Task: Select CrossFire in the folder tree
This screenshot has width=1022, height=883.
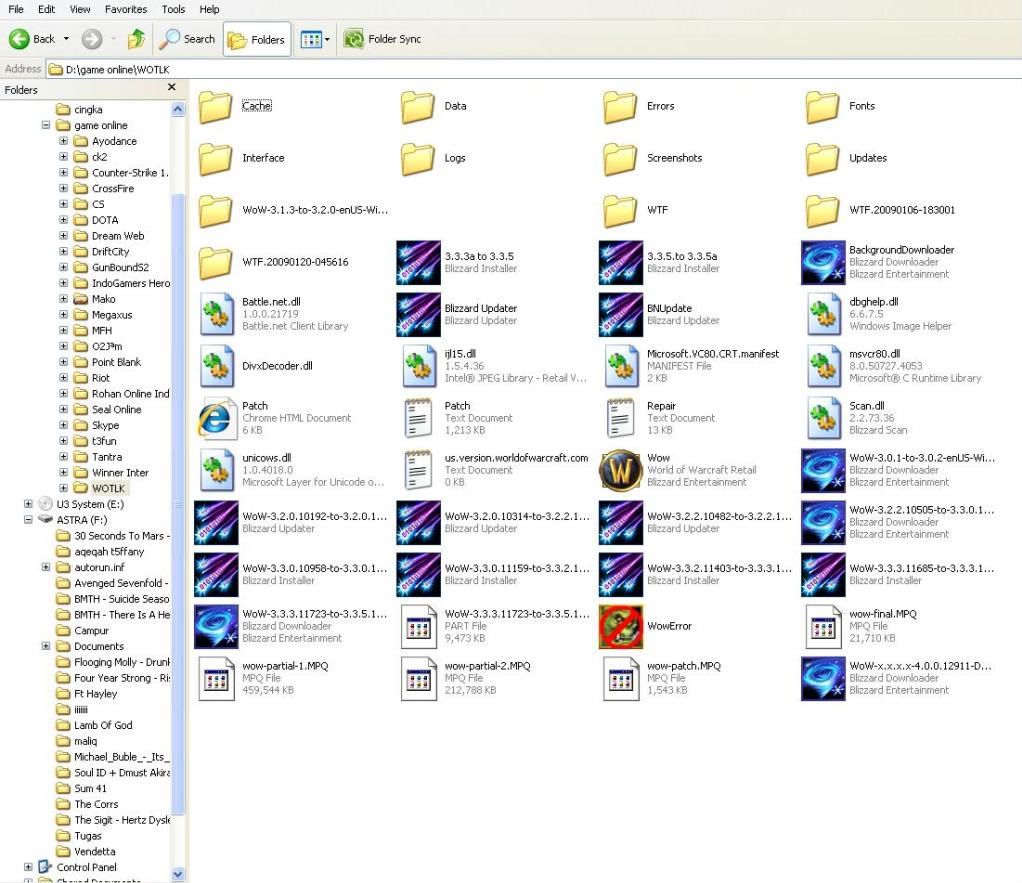Action: [x=113, y=188]
